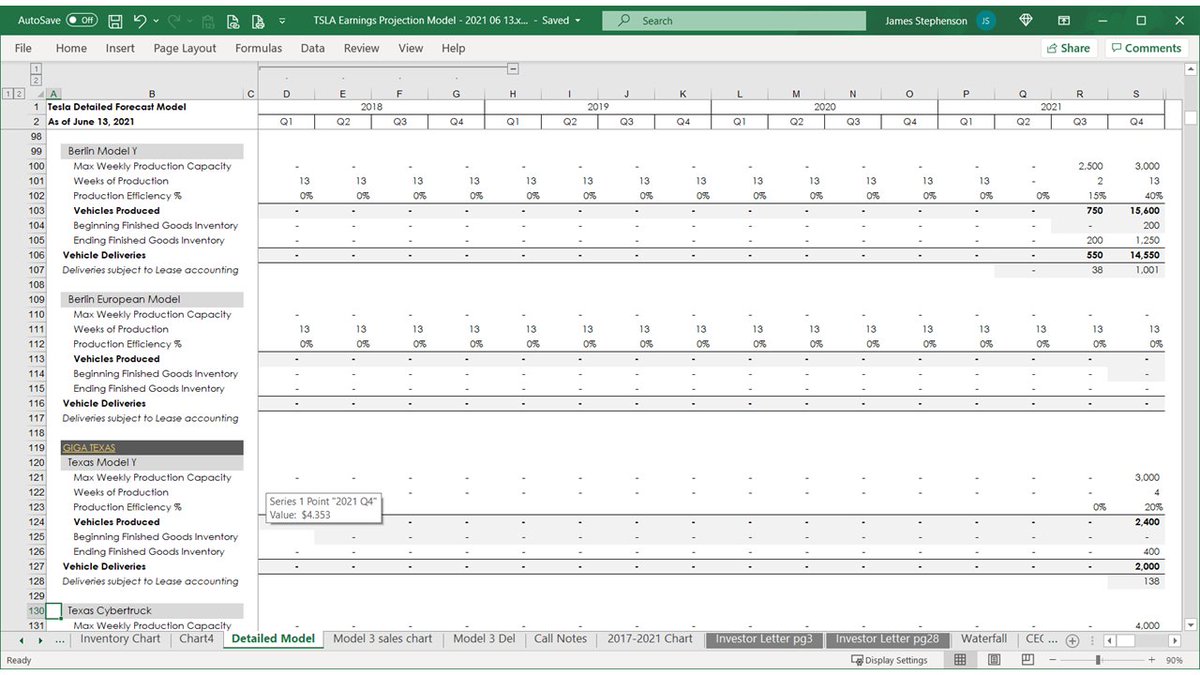Image resolution: width=1200 pixels, height=675 pixels.
Task: Switch to Normal view icon
Action: (x=960, y=660)
